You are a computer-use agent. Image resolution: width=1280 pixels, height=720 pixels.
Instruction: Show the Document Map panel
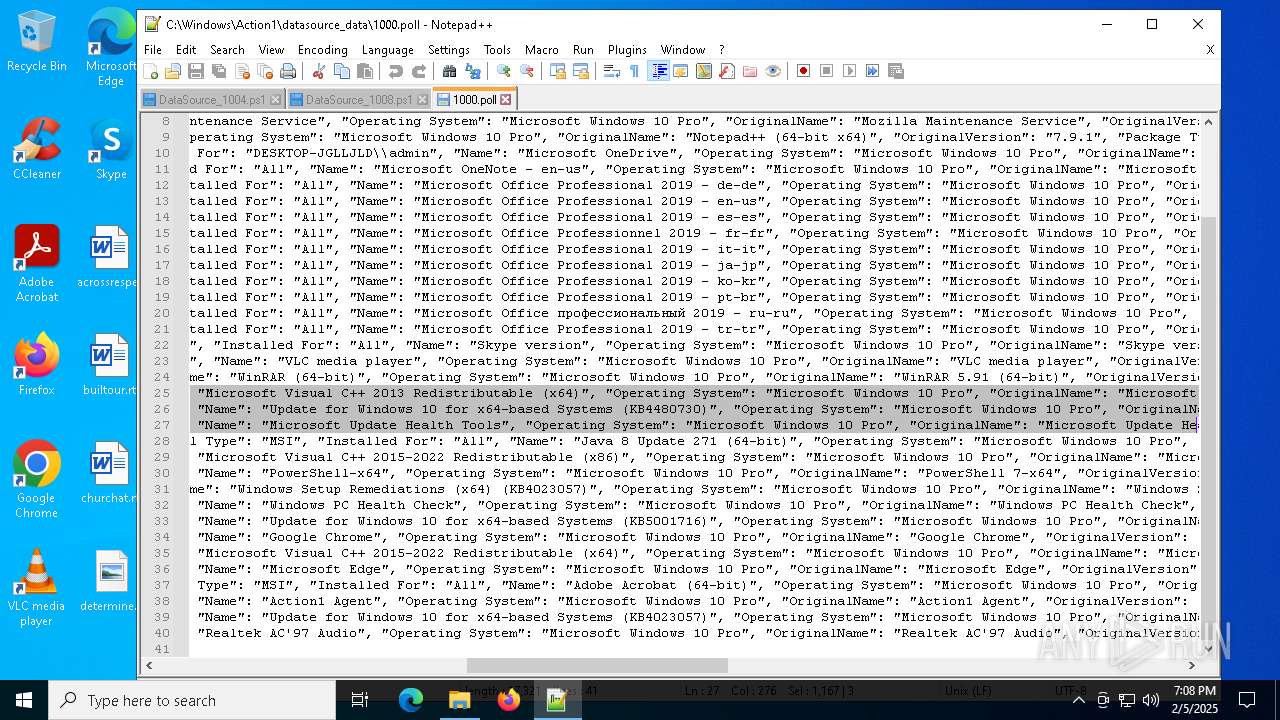click(x=704, y=71)
